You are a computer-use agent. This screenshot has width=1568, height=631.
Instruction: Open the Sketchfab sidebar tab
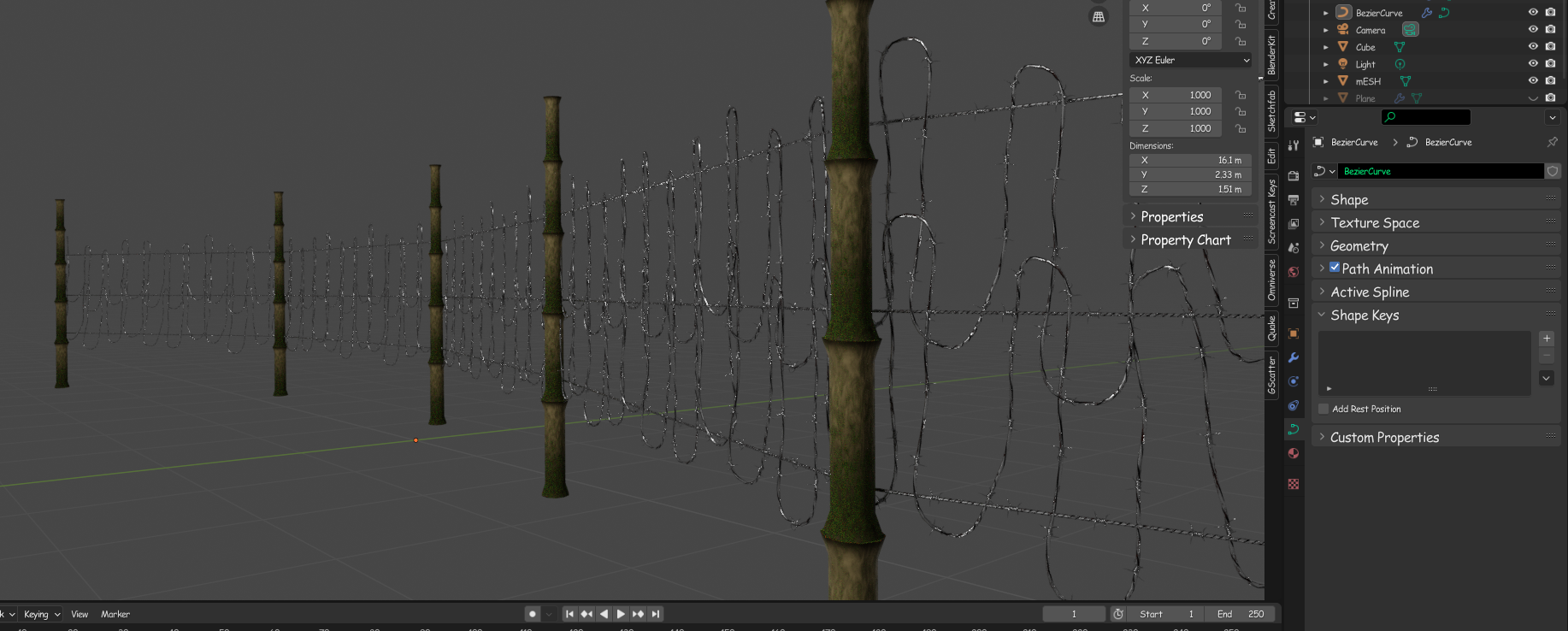pyautogui.click(x=1271, y=111)
